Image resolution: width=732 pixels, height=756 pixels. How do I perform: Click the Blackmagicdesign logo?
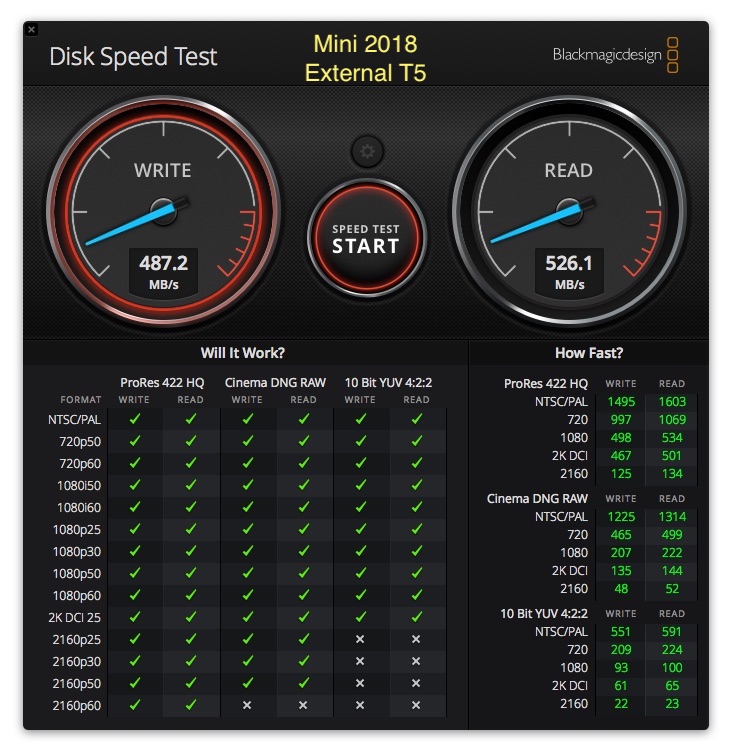coord(616,55)
